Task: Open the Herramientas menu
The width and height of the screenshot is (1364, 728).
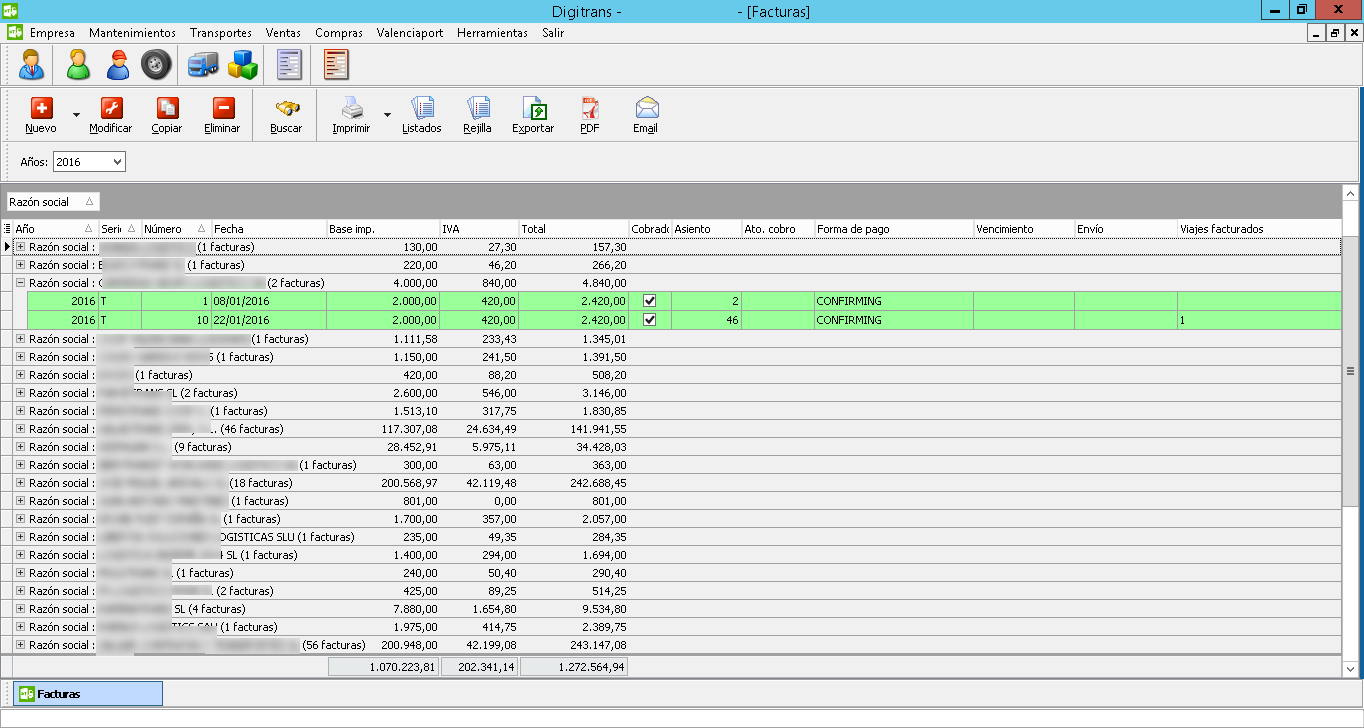Action: (x=492, y=33)
